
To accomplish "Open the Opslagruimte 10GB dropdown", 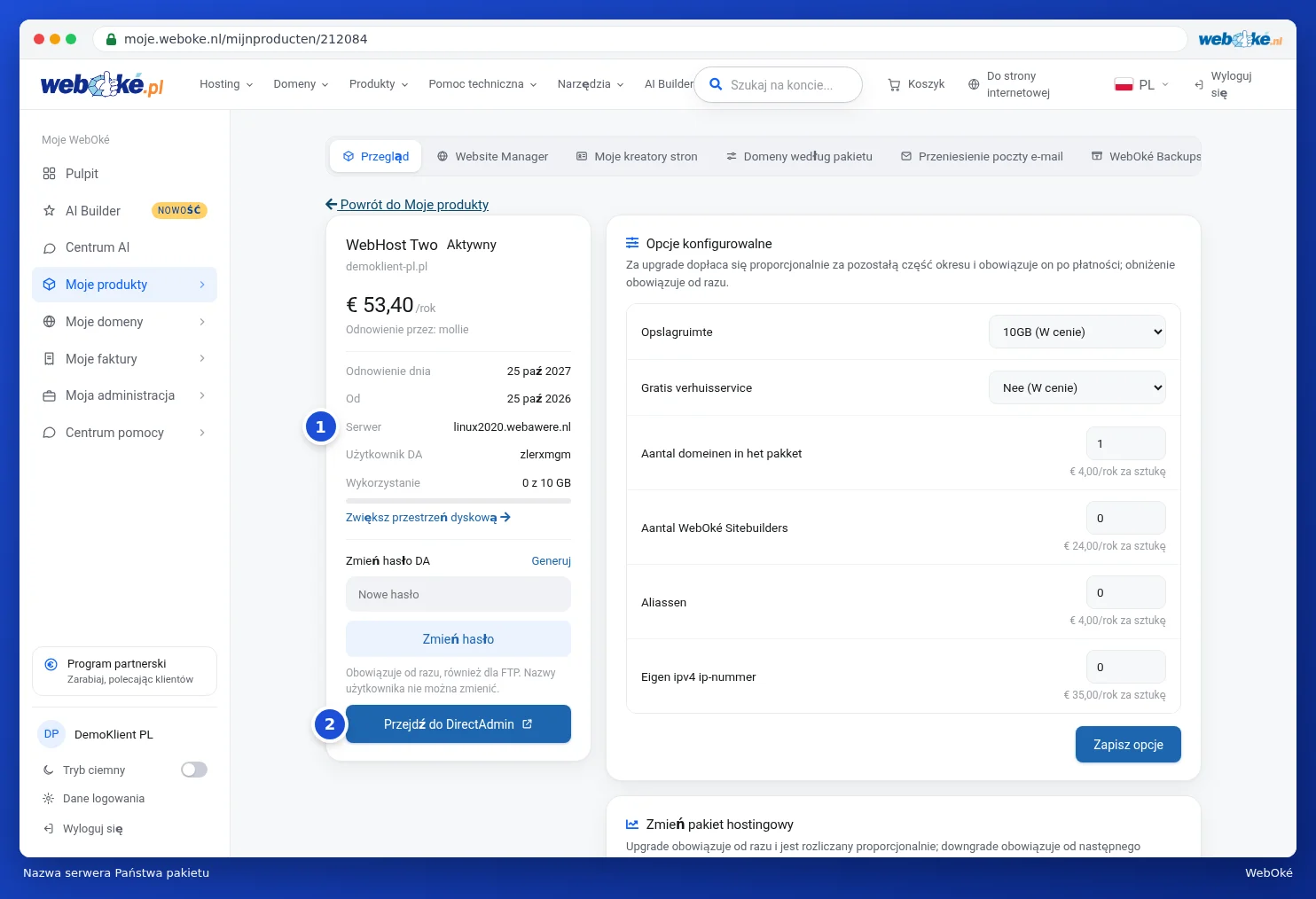I will pos(1077,332).
